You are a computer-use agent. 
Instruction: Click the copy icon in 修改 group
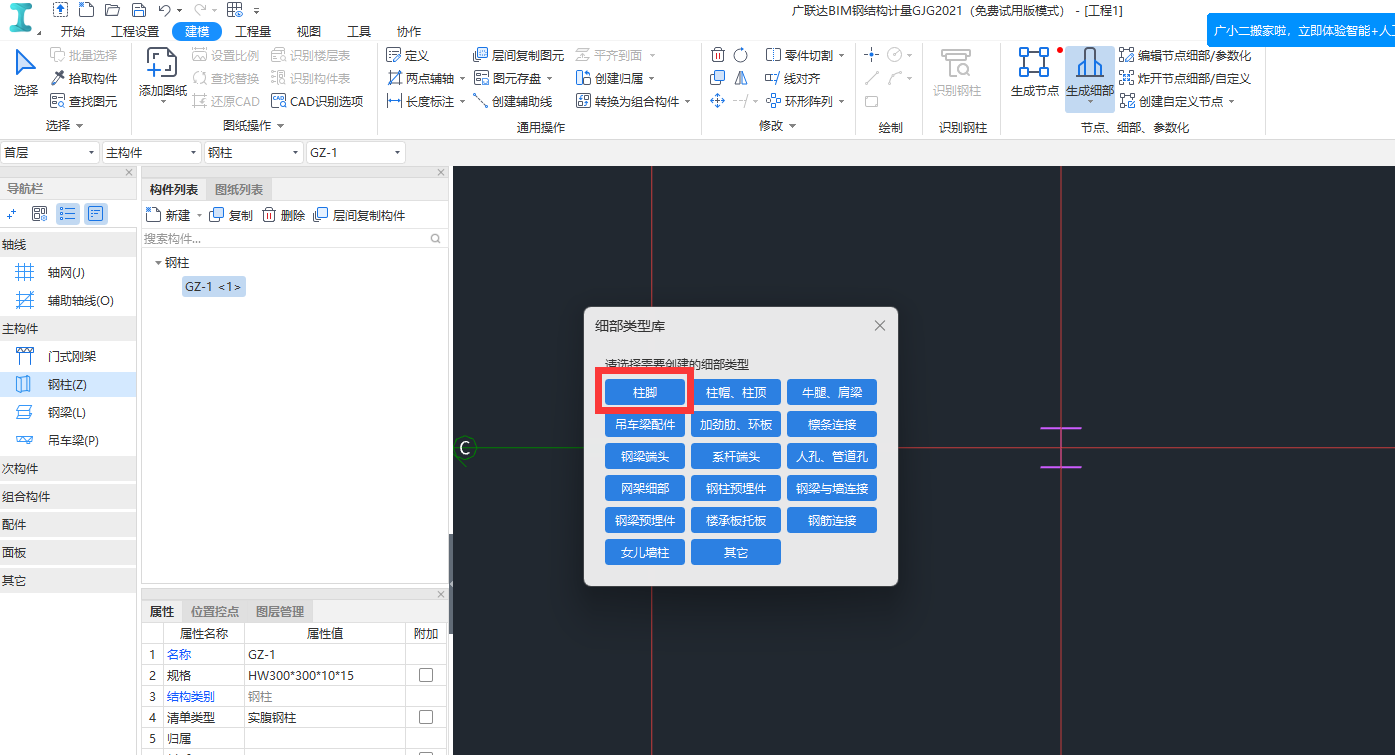click(x=718, y=78)
